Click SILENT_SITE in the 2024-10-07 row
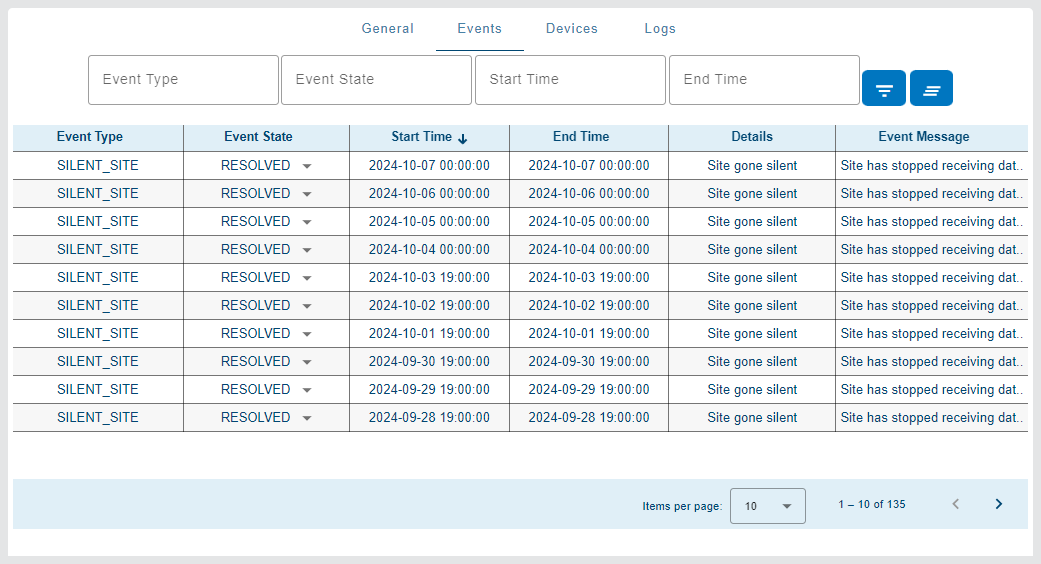The width and height of the screenshot is (1041, 564). (x=98, y=165)
